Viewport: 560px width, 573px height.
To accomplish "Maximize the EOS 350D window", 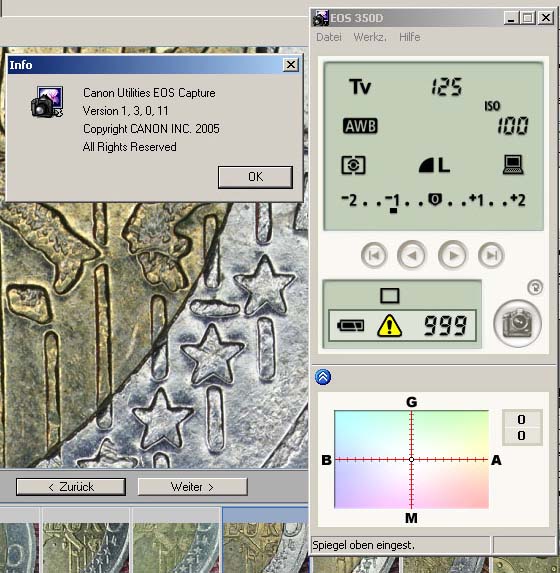I will point(527,18).
